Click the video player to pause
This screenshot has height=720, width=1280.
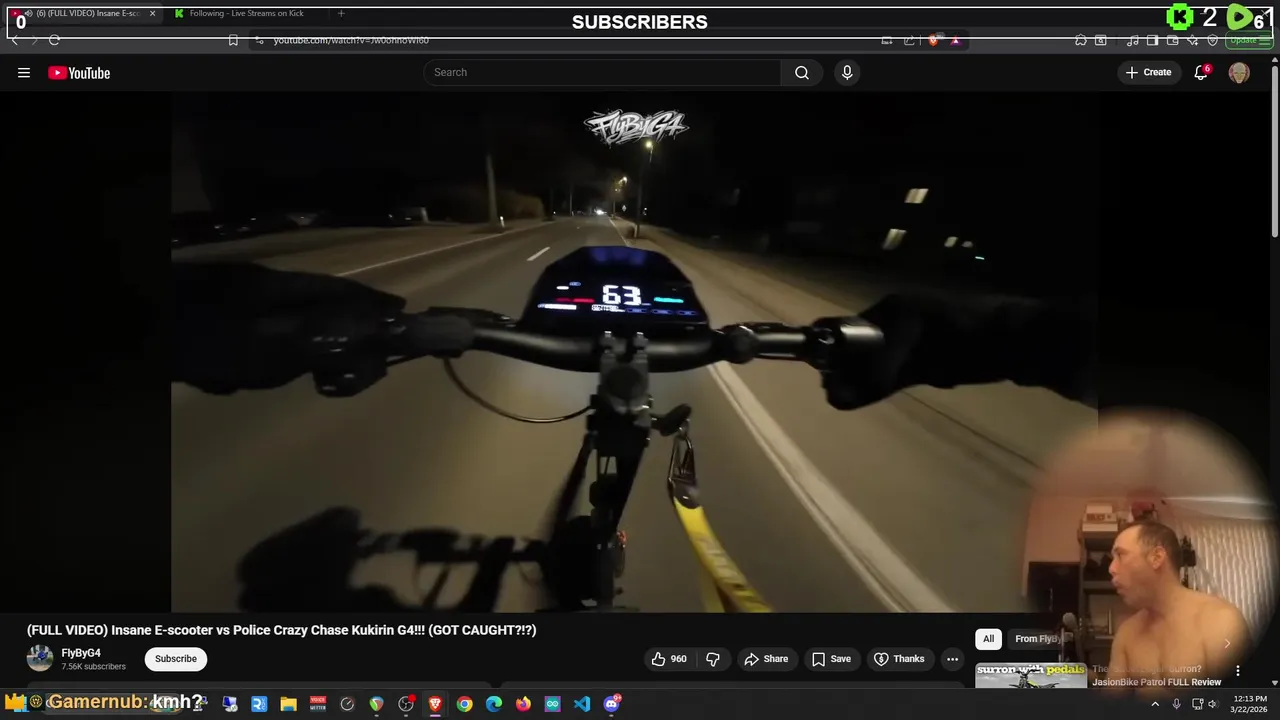click(x=634, y=352)
